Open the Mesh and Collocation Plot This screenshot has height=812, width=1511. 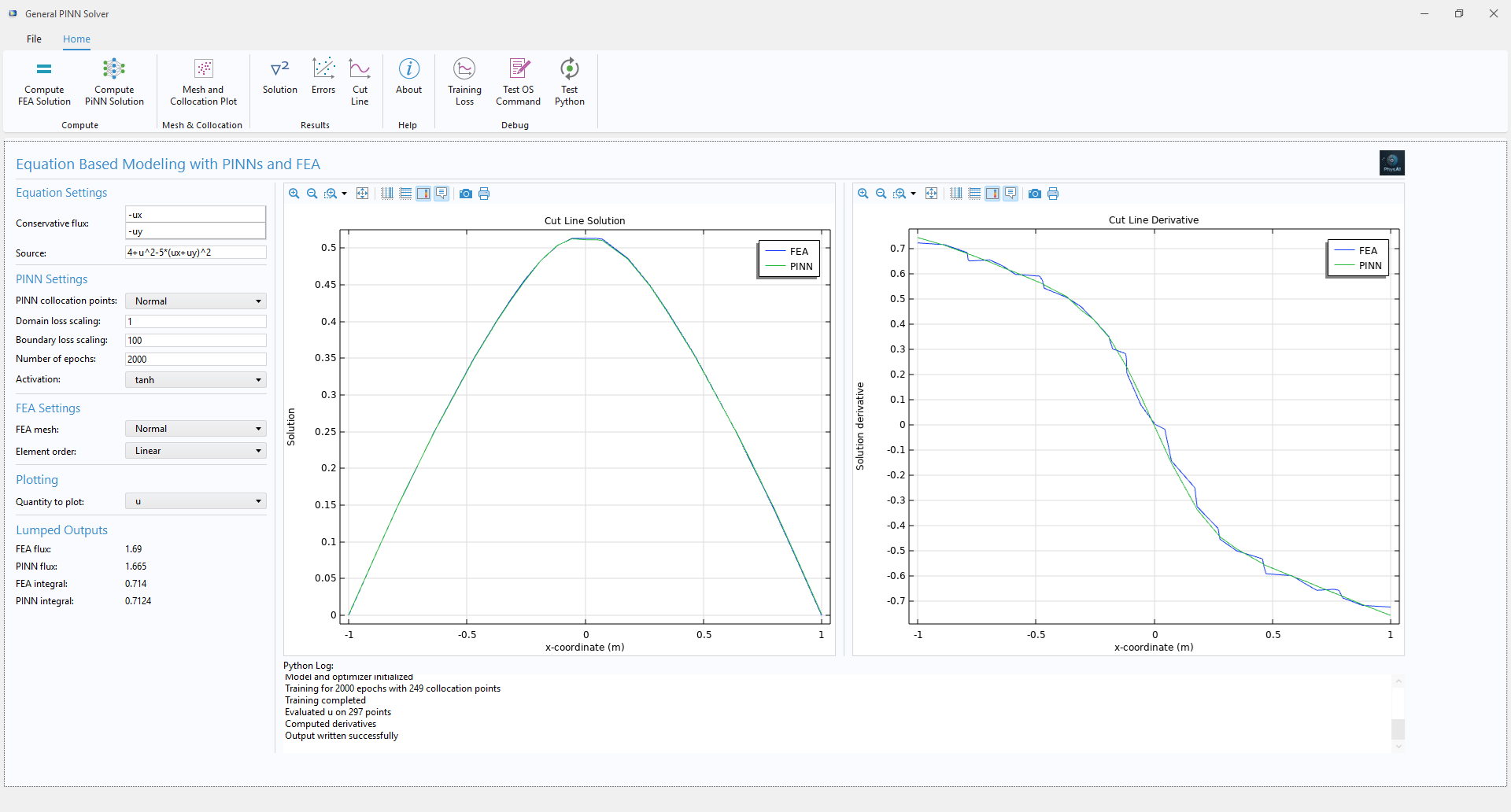pos(203,82)
